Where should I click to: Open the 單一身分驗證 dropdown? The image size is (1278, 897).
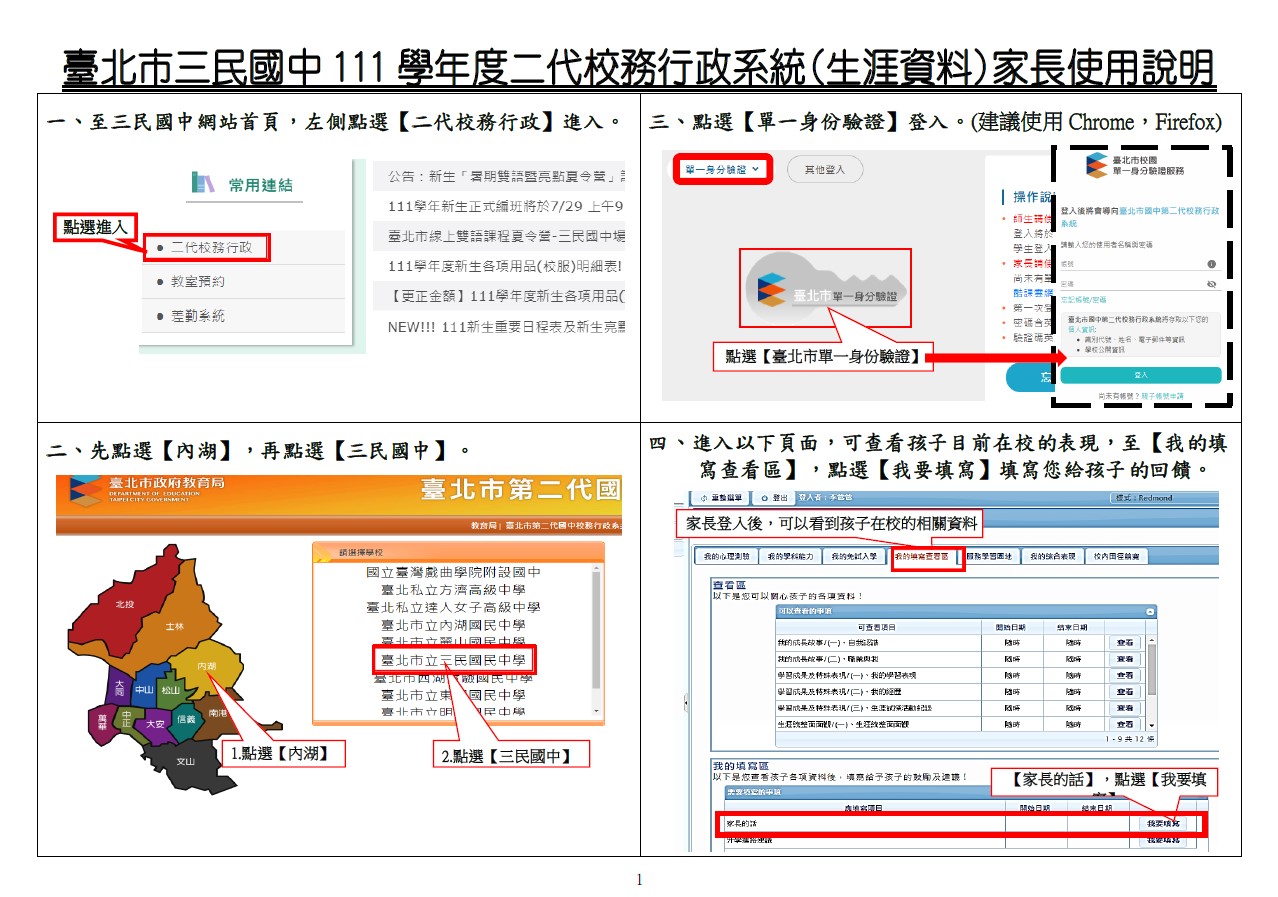[x=722, y=170]
